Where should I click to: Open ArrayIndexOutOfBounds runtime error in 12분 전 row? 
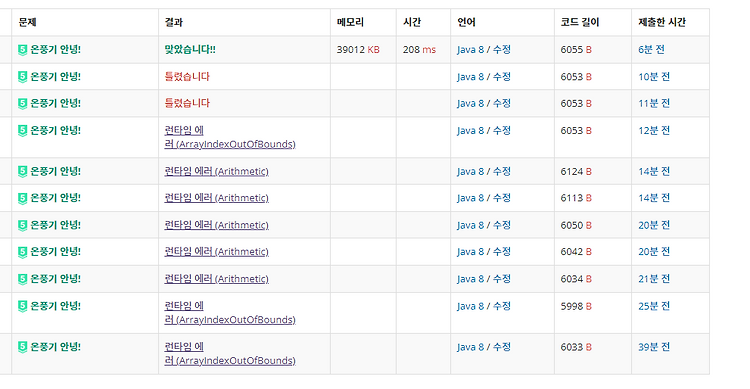tap(230, 137)
